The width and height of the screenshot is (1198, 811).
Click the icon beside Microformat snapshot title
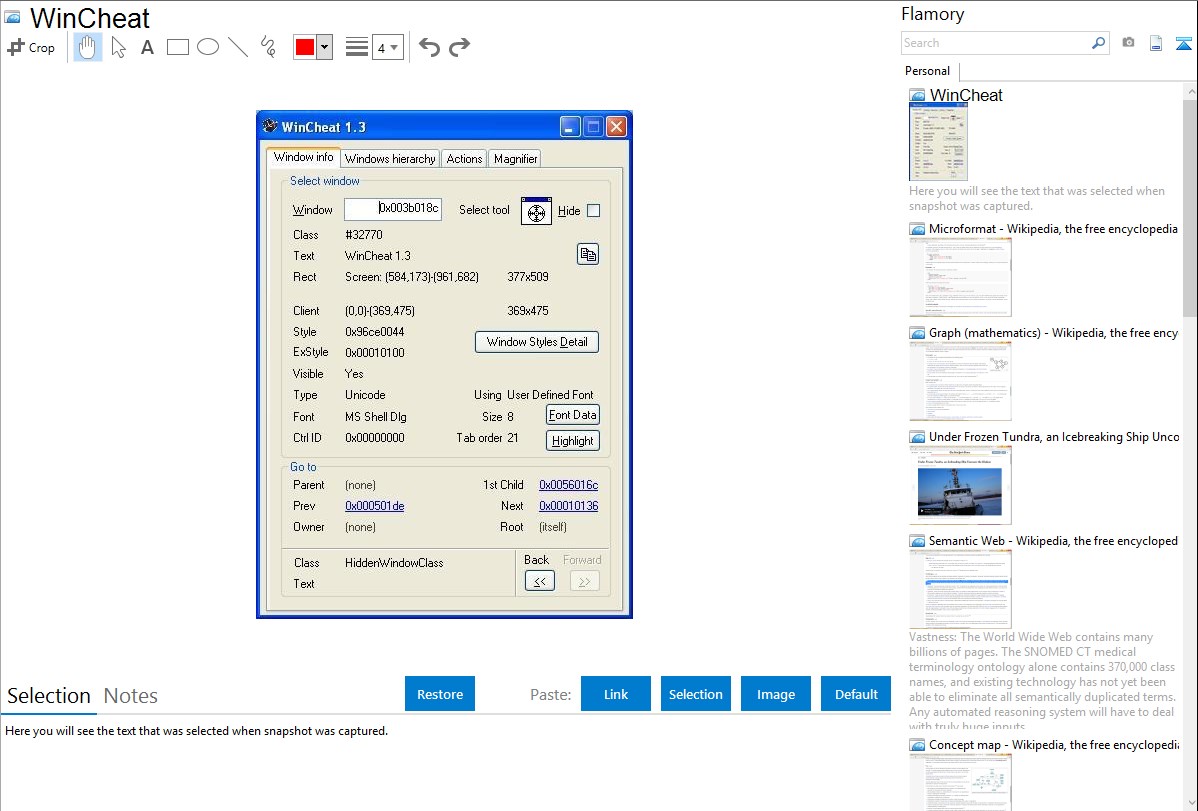917,229
